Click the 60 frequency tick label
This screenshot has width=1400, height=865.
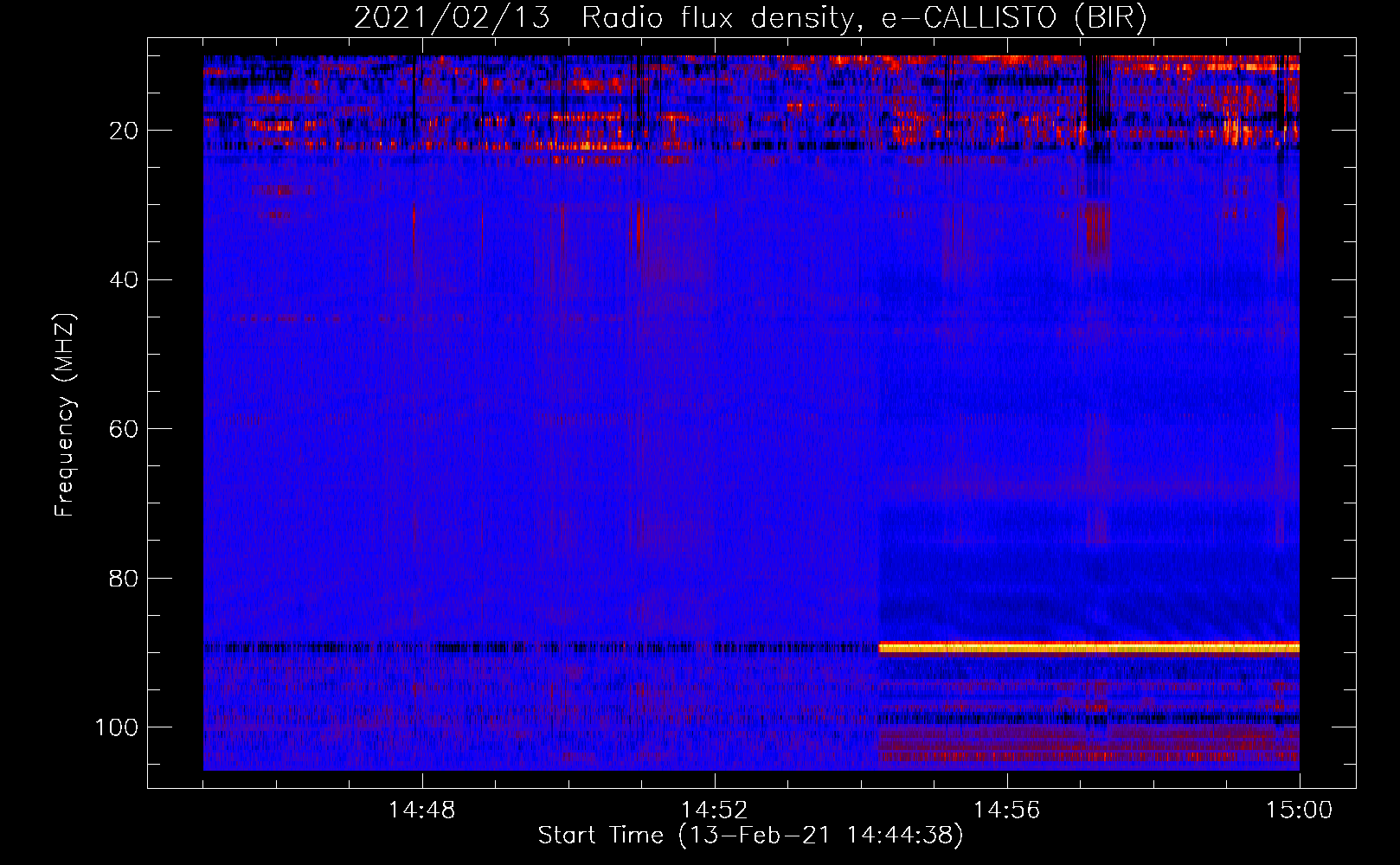coord(125,429)
